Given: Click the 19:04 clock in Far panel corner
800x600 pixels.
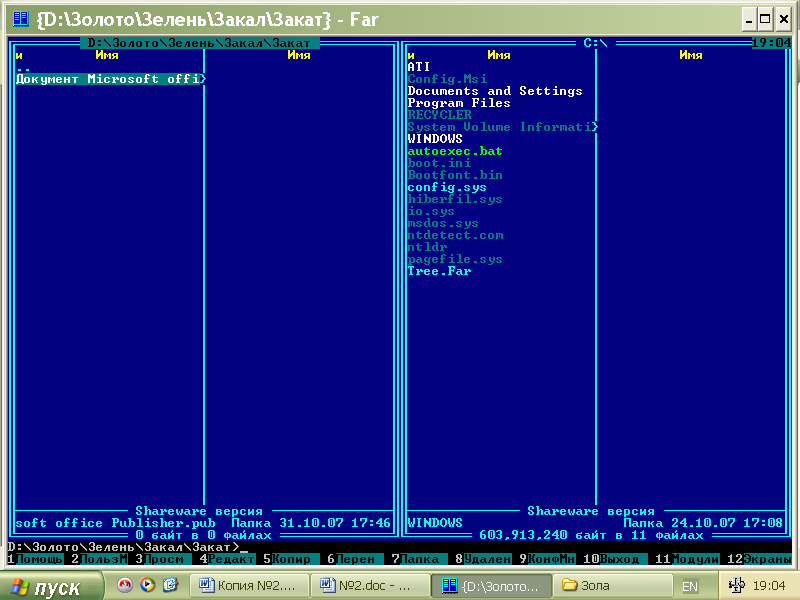Looking at the screenshot, I should tap(772, 43).
